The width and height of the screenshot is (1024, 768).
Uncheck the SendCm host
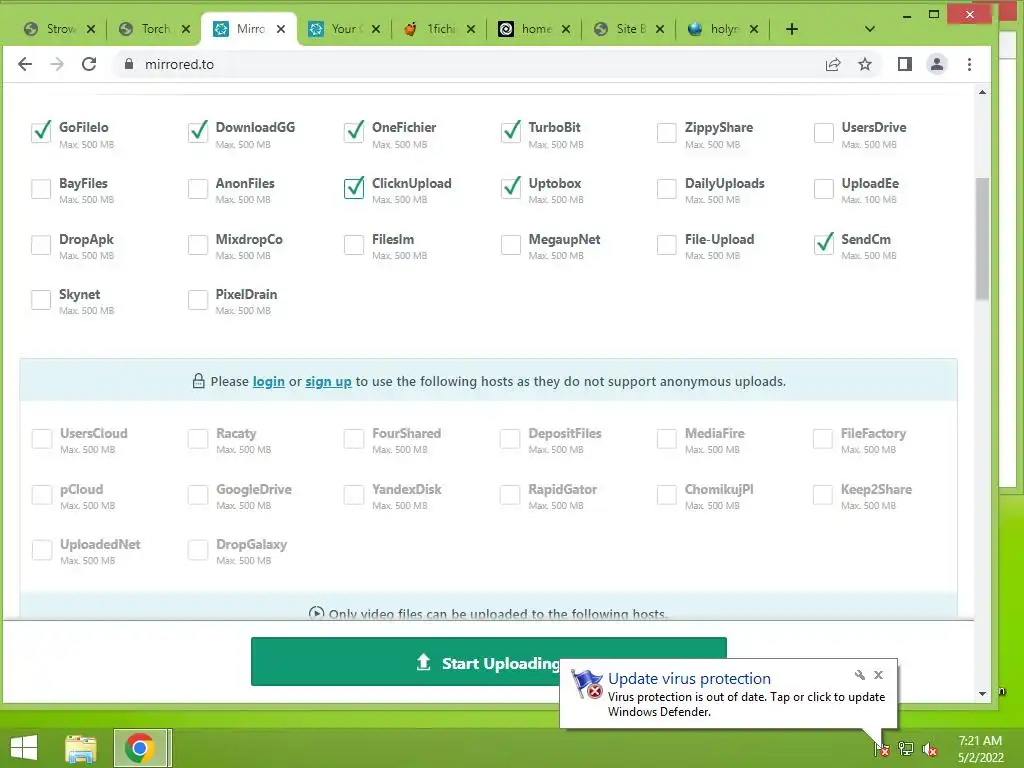point(824,244)
